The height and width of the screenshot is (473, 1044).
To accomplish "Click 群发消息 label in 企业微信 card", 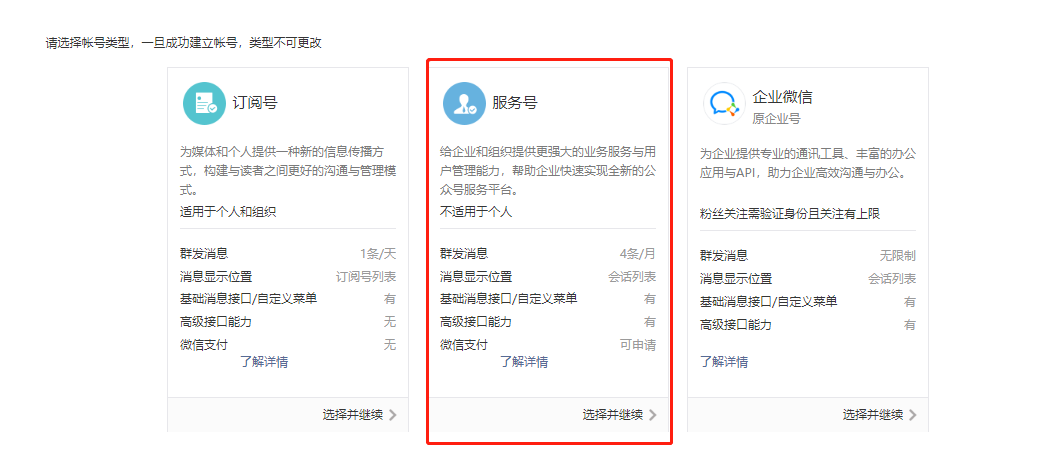I will click(x=724, y=256).
